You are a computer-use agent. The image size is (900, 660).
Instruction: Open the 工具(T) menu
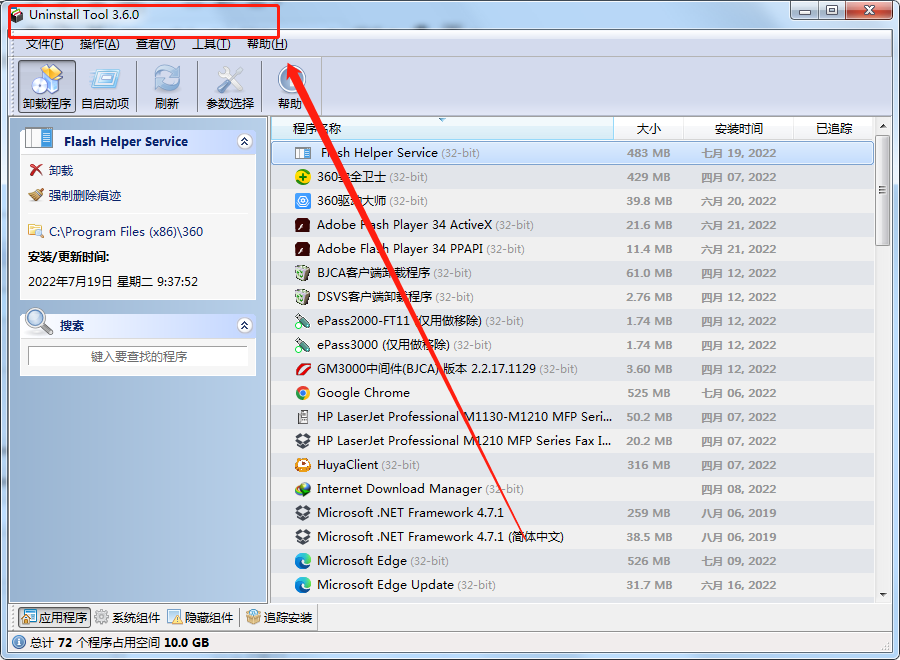tap(211, 44)
